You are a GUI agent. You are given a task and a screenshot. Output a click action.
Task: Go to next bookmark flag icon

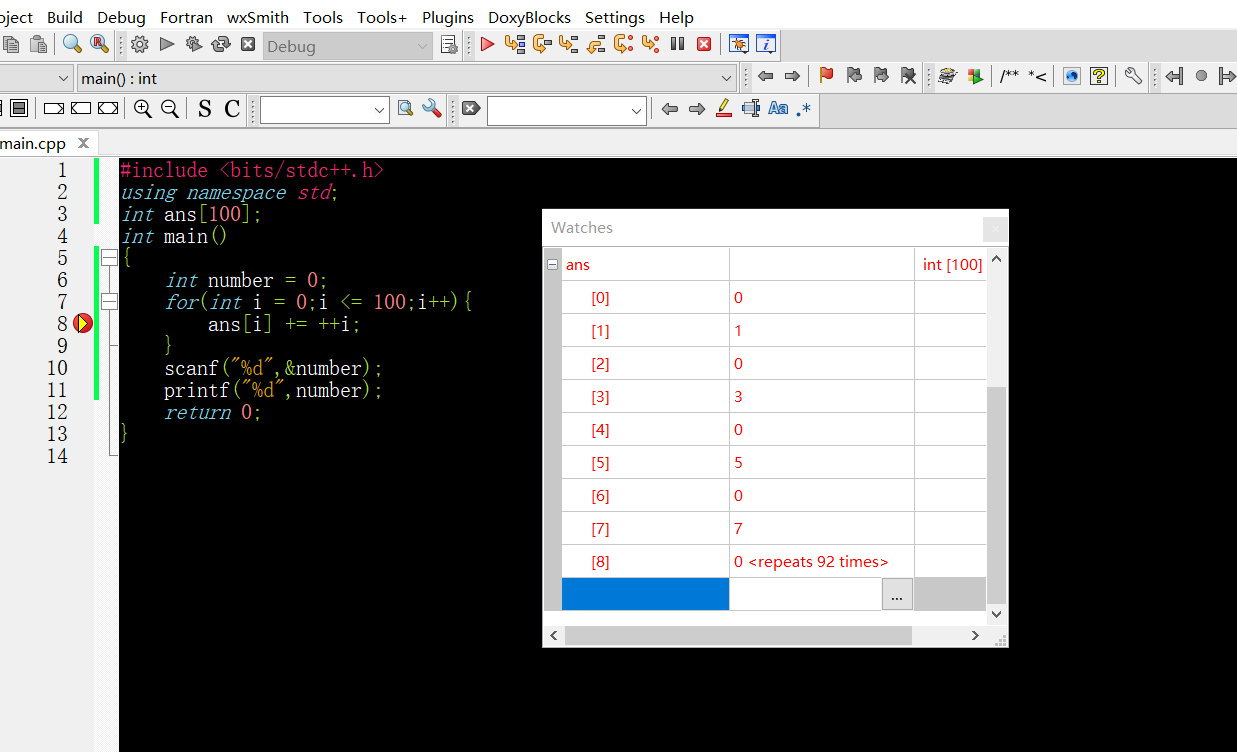(881, 76)
